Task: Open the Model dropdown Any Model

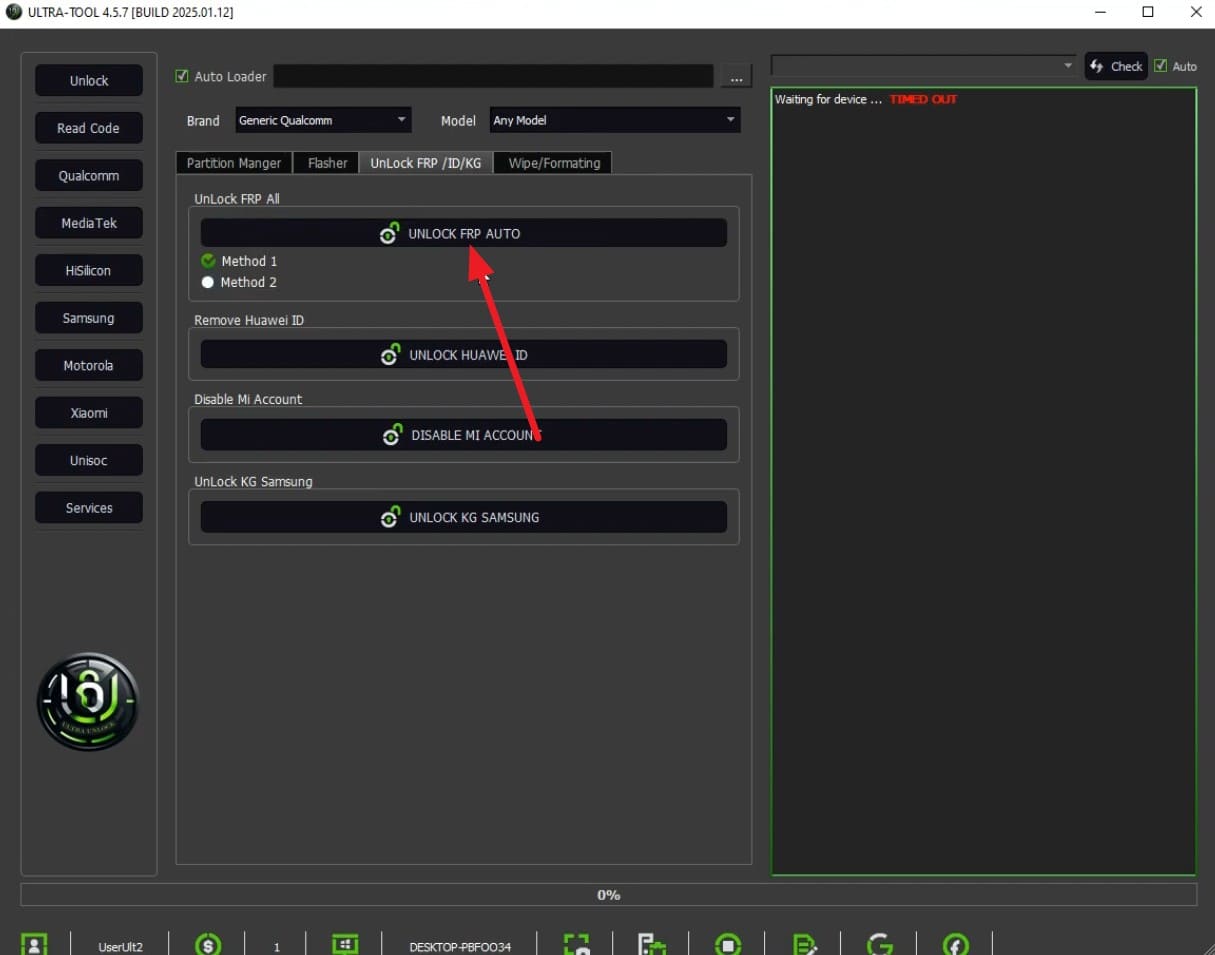Action: 615,120
